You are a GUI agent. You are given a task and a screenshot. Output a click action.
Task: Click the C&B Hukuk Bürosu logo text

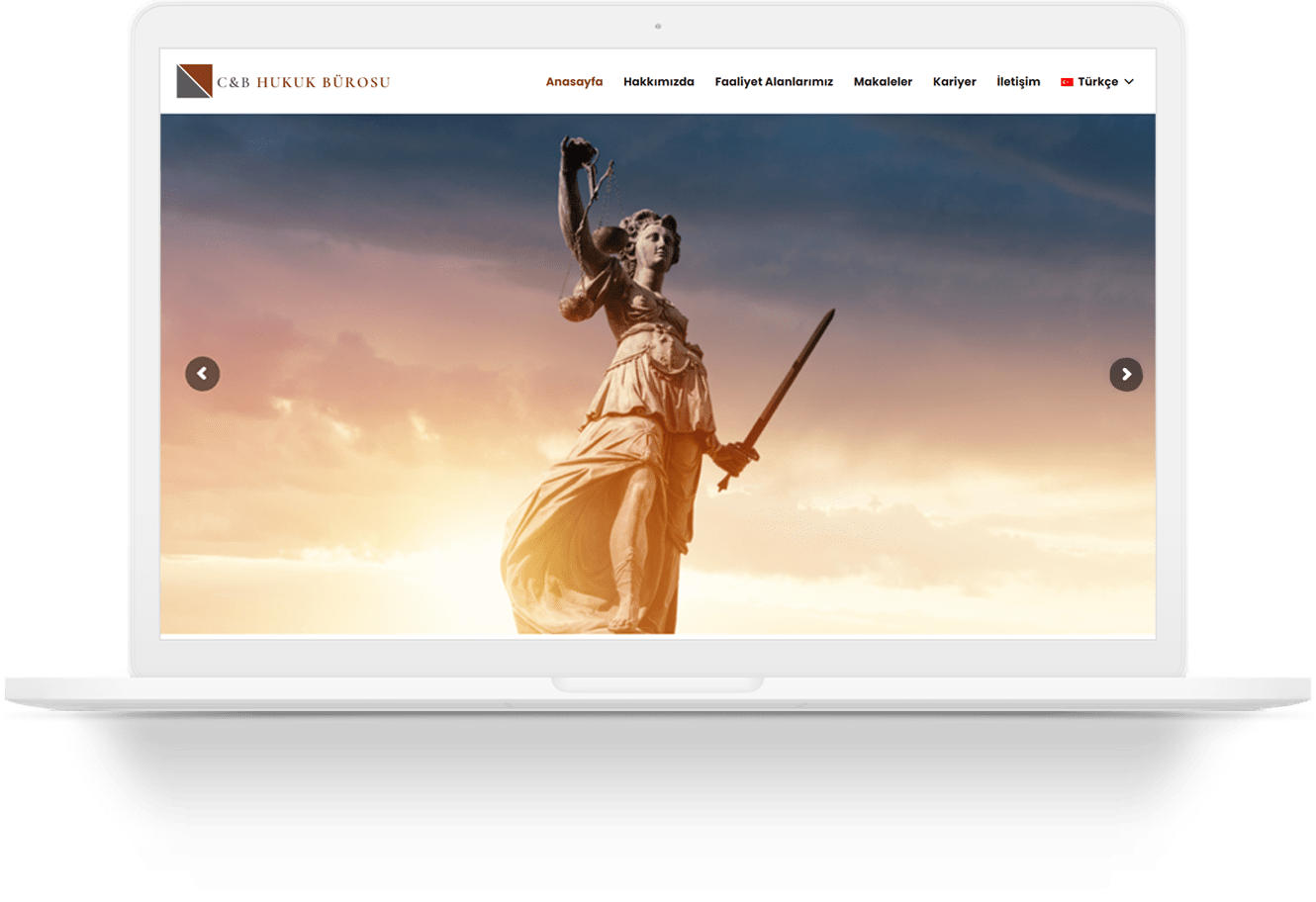pyautogui.click(x=303, y=82)
